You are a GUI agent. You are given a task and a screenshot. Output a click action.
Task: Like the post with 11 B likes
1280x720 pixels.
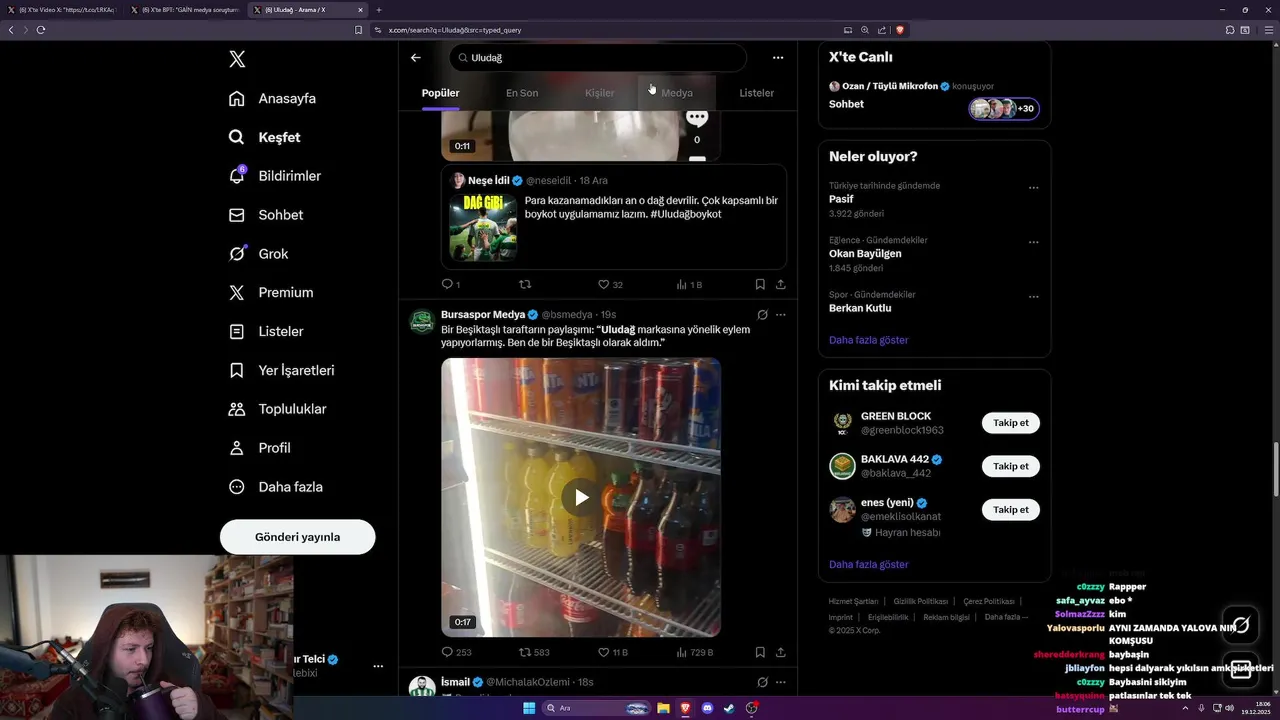pos(612,652)
